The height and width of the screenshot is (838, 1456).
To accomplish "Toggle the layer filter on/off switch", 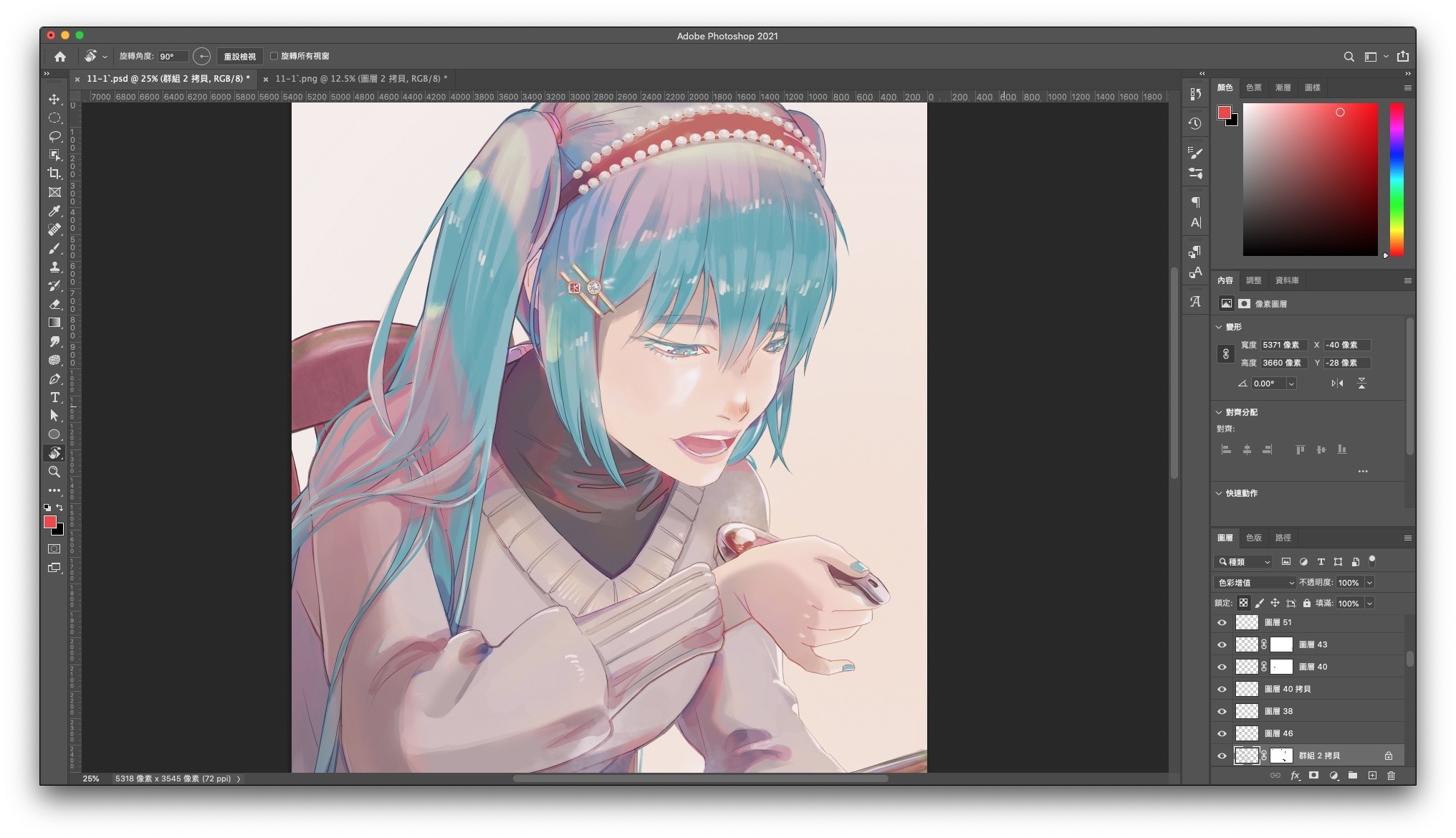I will 1371,561.
